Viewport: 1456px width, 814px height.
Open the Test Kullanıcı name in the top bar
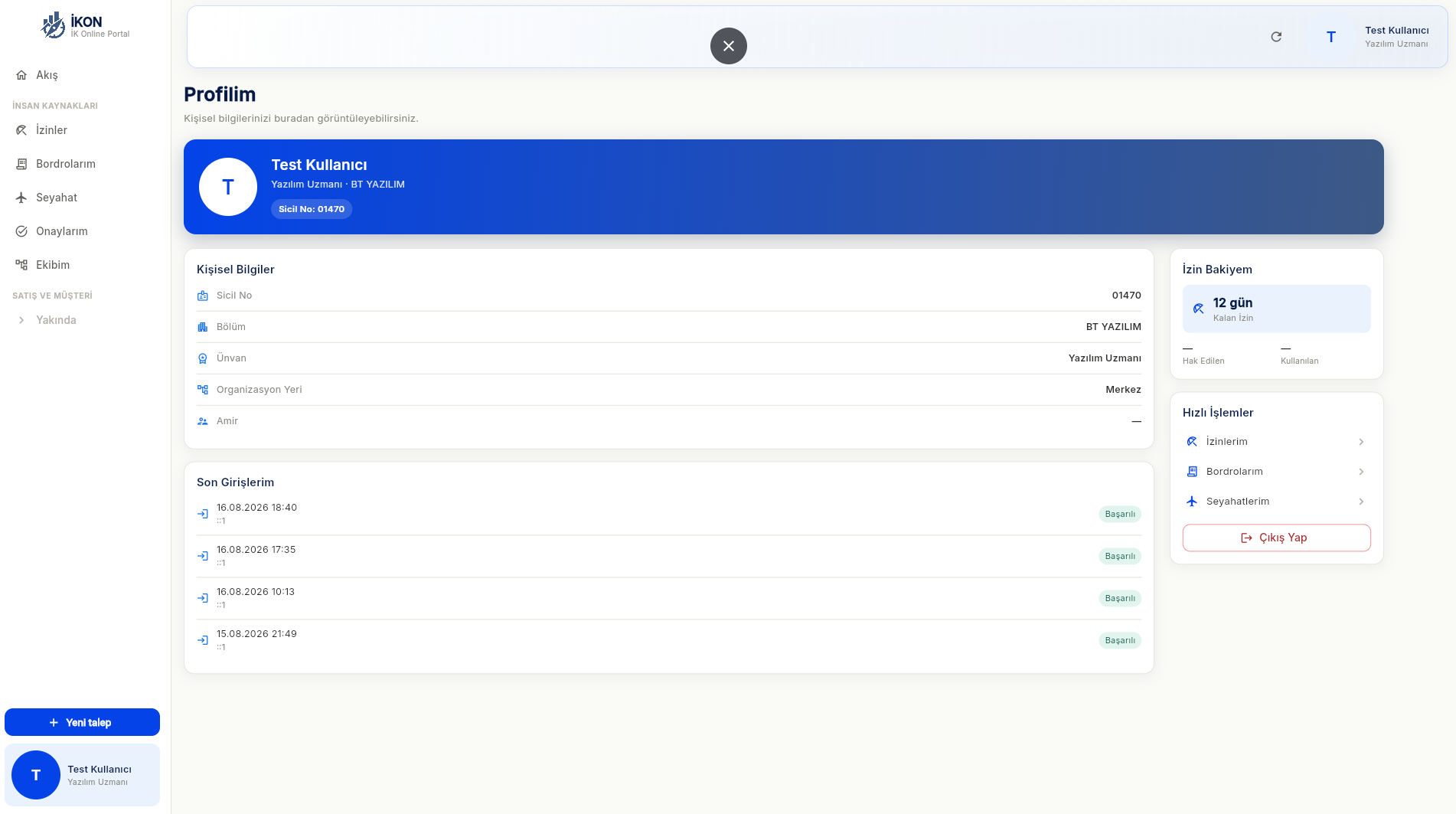(1397, 31)
